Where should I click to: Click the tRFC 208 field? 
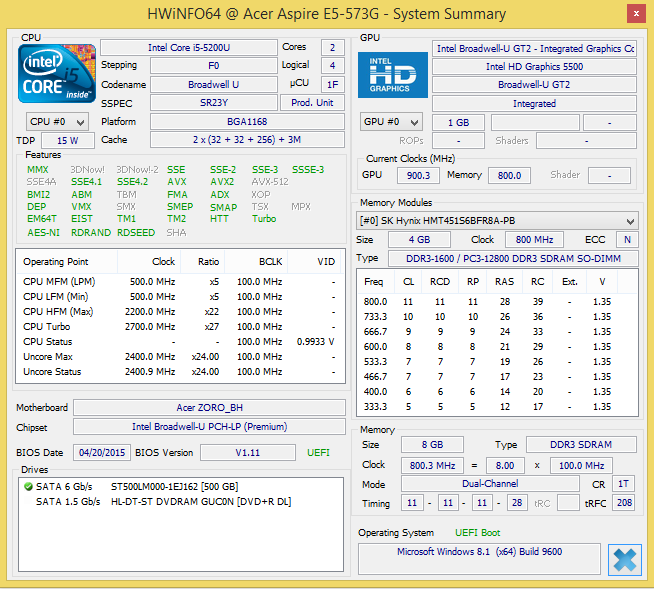624,503
